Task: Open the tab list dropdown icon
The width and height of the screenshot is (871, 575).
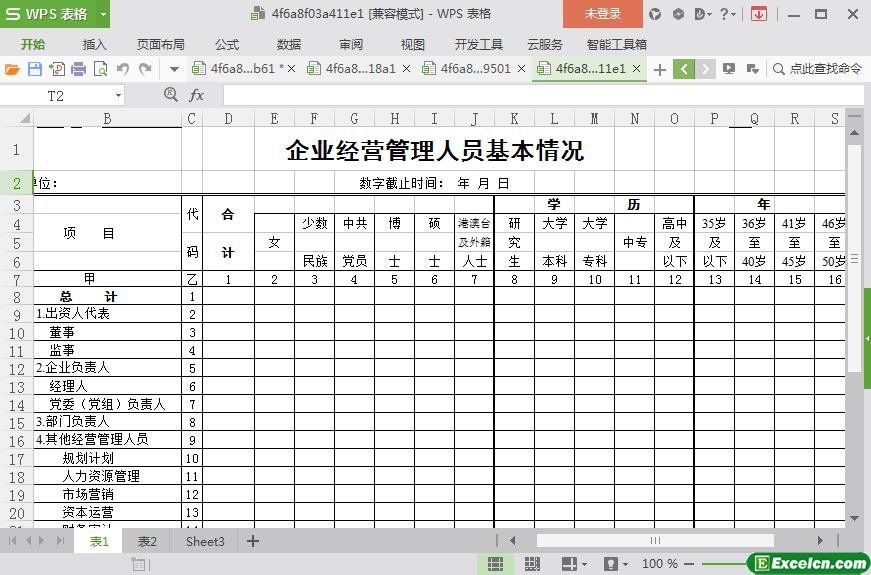Action: coord(753,69)
